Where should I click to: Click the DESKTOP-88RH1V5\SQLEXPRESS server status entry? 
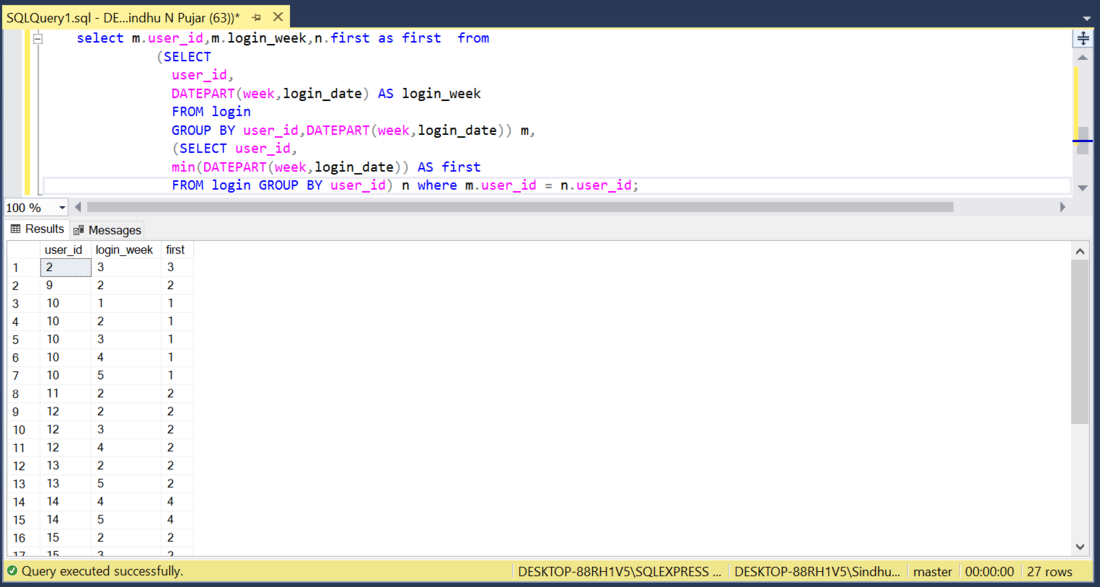(x=619, y=572)
